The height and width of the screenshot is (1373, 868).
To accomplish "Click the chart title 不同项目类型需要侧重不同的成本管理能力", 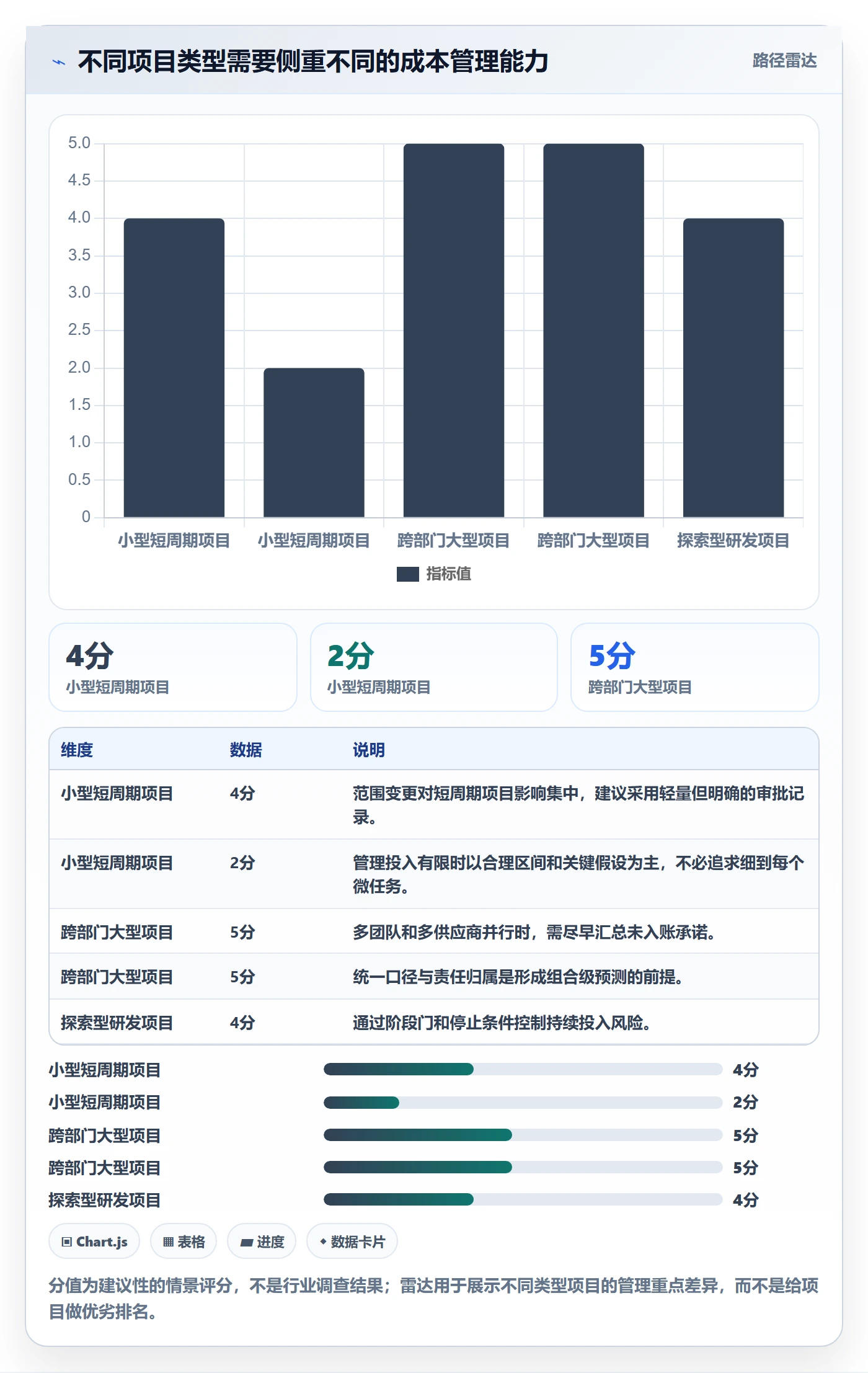I will 313,61.
